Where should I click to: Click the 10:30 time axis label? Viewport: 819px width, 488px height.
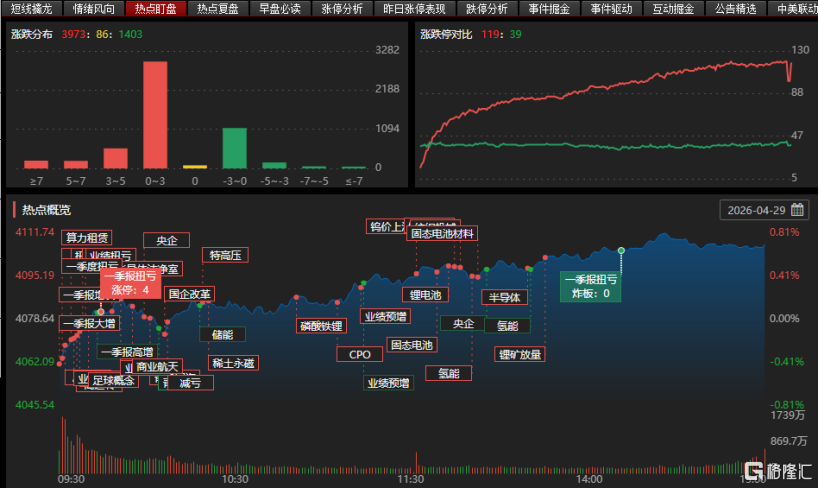pos(235,479)
